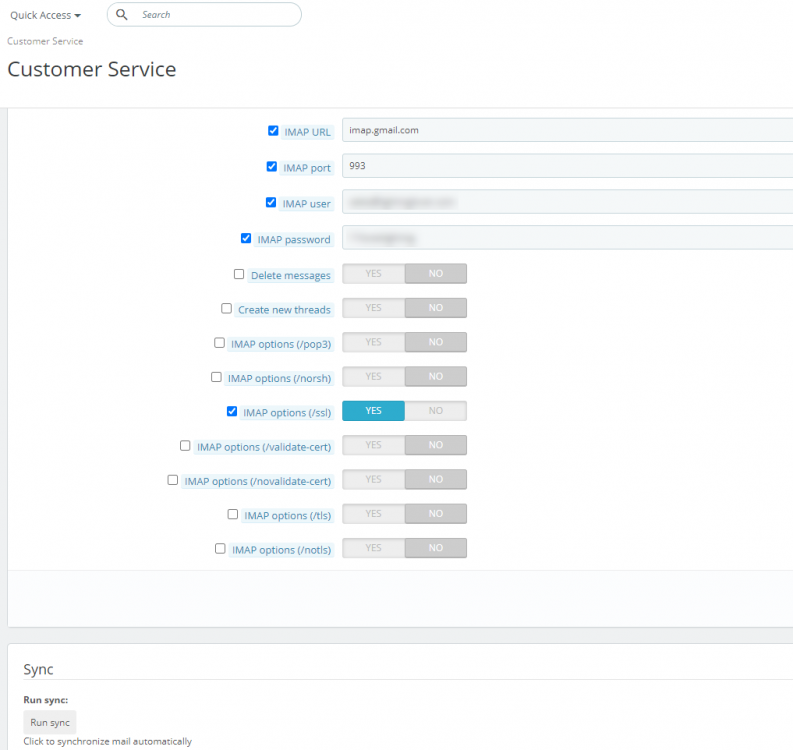This screenshot has height=750, width=793.
Task: Set Delete messages to YES
Action: (x=374, y=274)
